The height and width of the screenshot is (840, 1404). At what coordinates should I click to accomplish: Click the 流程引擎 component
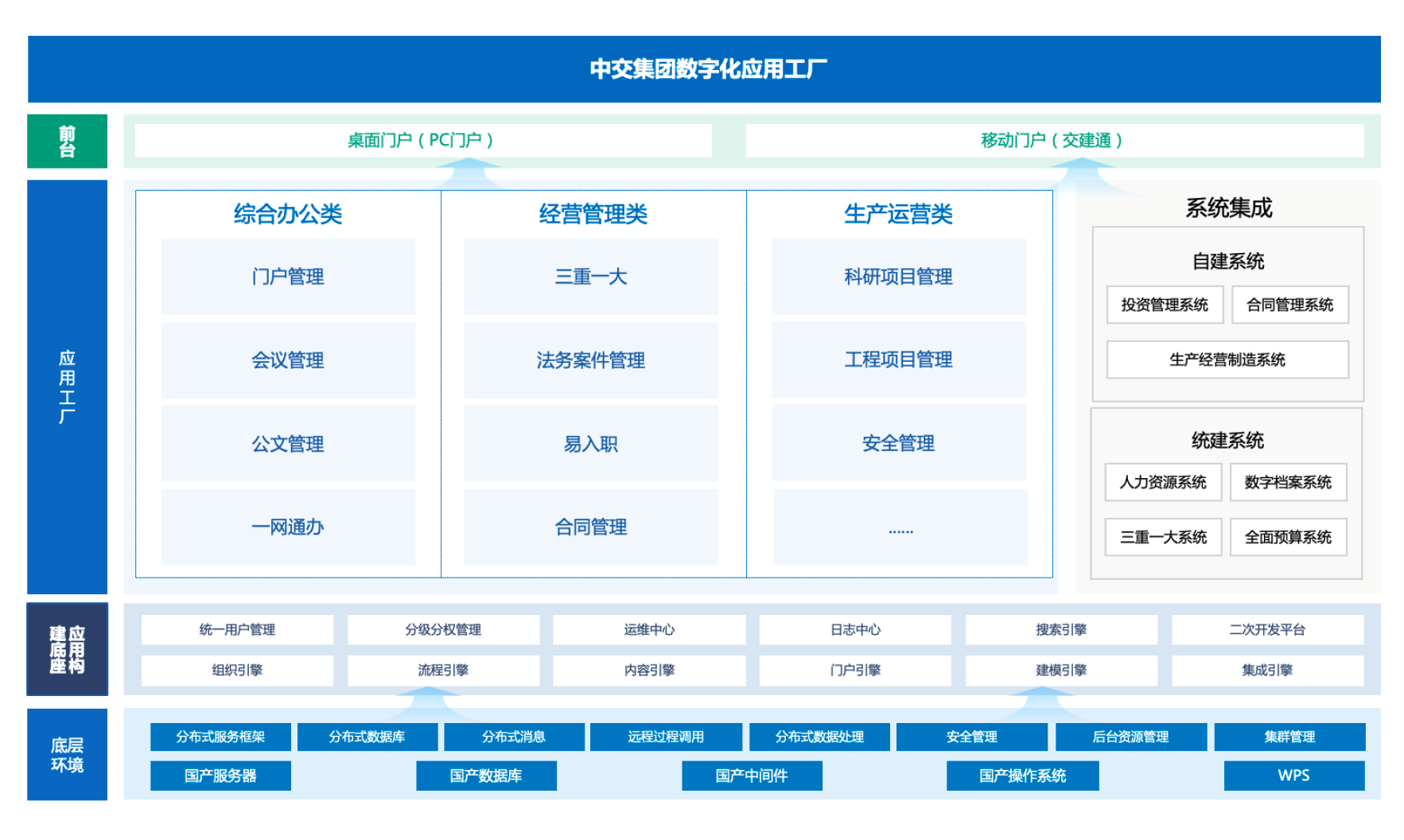(x=443, y=671)
